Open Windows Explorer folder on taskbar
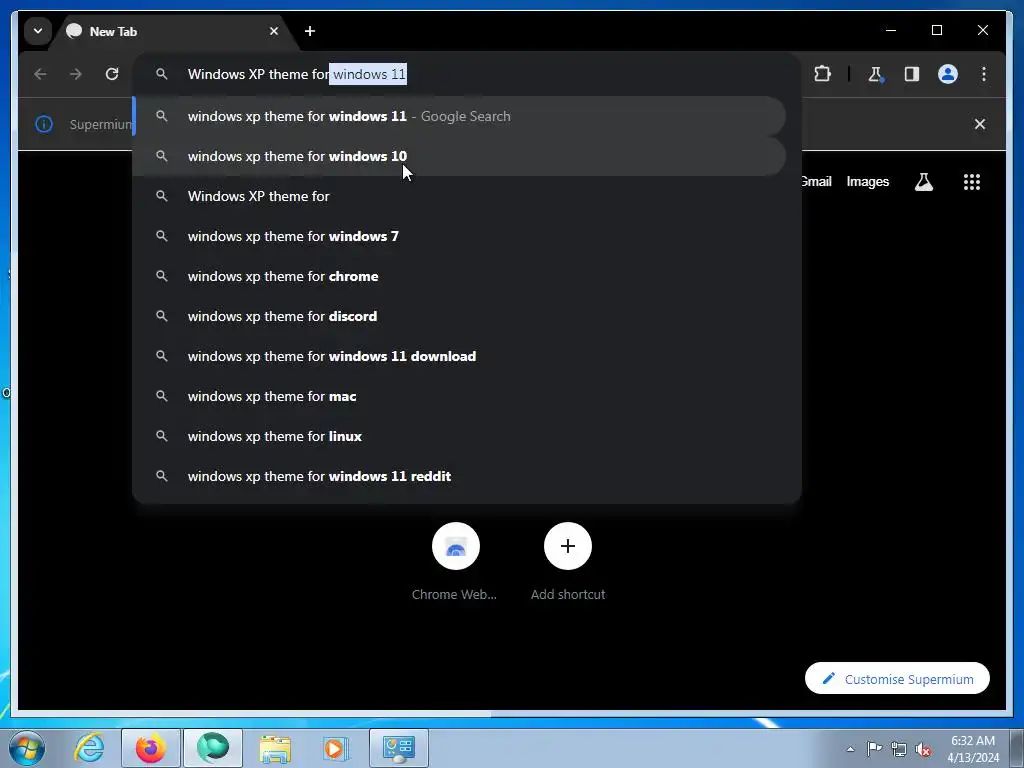Image resolution: width=1024 pixels, height=768 pixels. (275, 748)
